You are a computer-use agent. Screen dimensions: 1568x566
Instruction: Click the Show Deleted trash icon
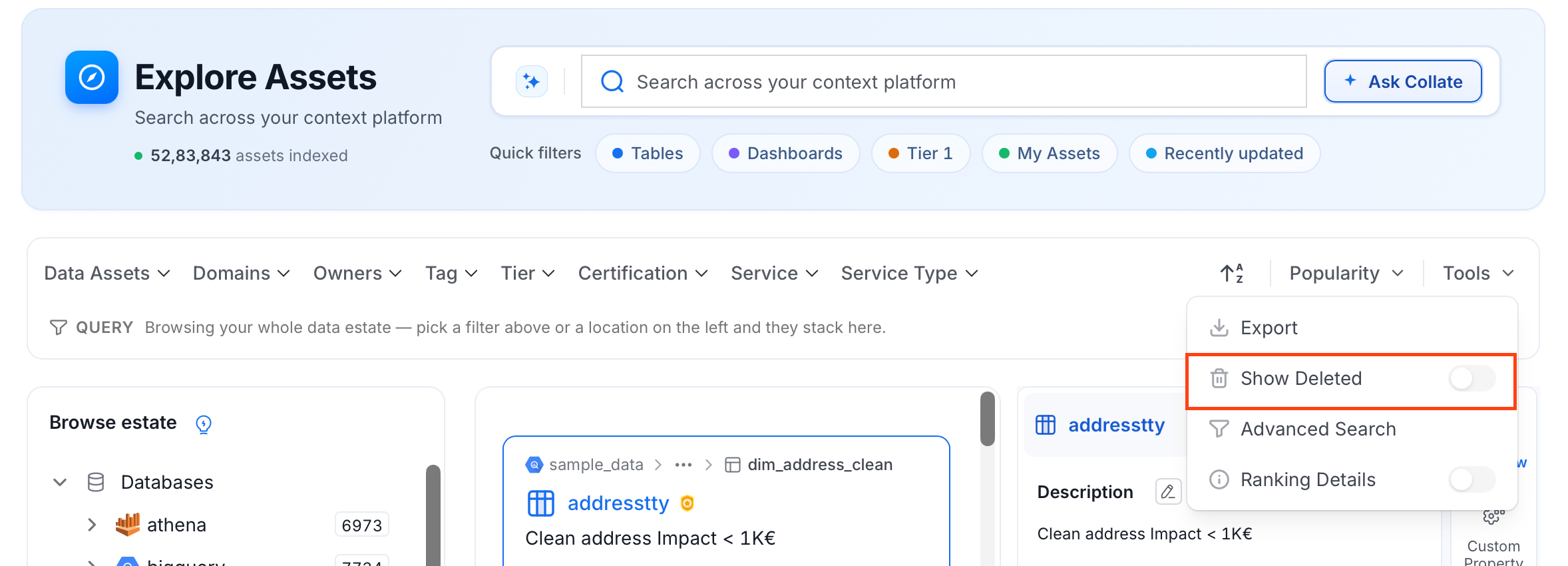pyautogui.click(x=1219, y=378)
